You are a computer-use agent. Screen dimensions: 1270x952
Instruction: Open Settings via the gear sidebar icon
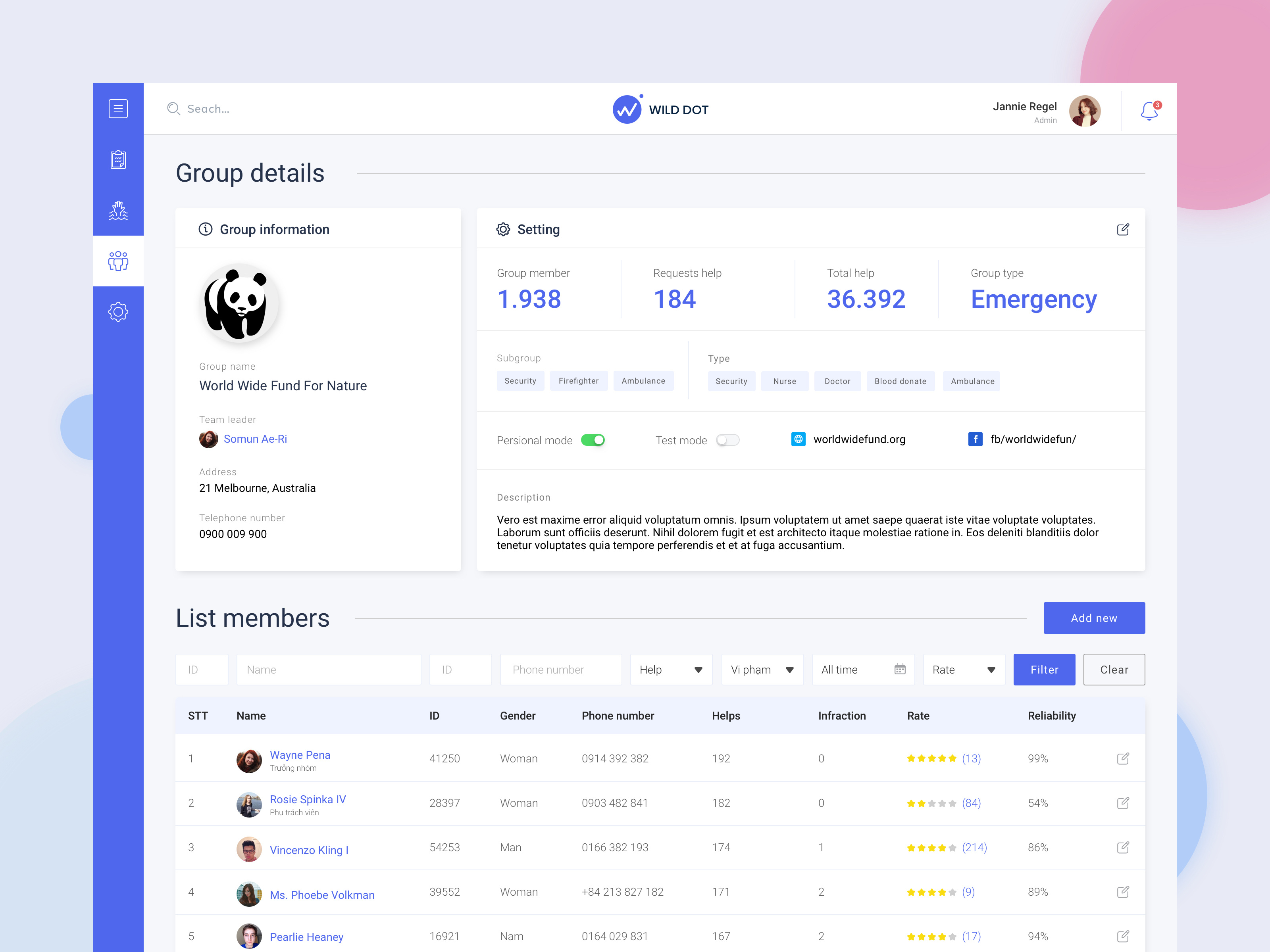(x=118, y=312)
